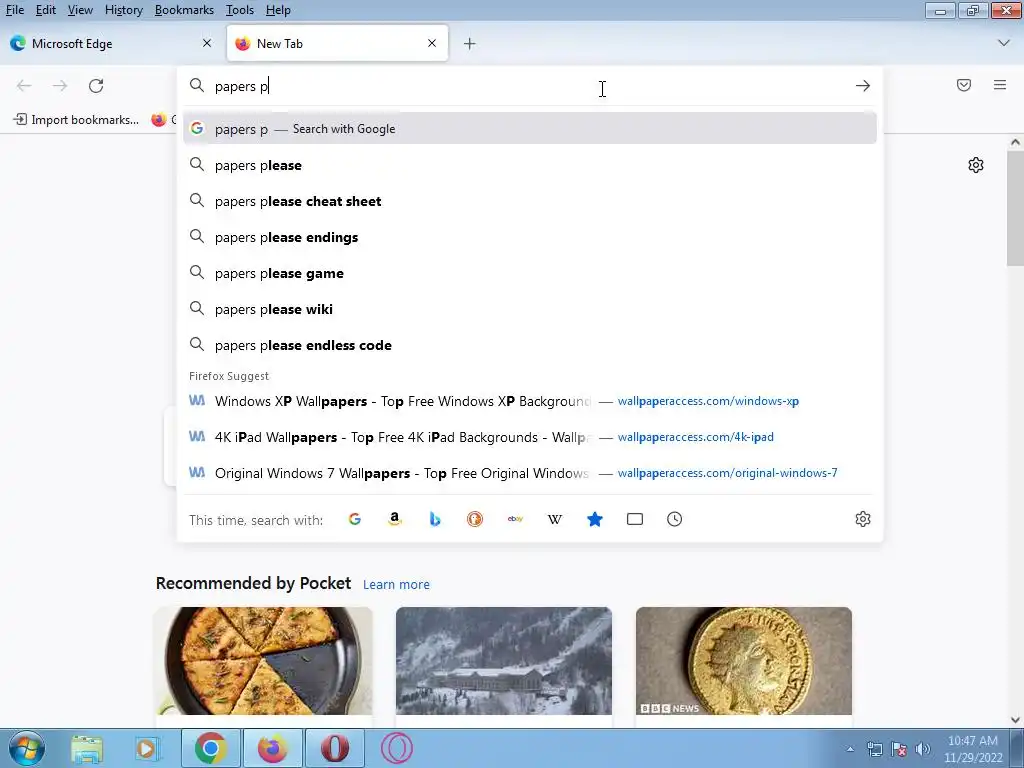Image resolution: width=1024 pixels, height=768 pixels.
Task: Open the BBC News gold coin story
Action: point(744,660)
